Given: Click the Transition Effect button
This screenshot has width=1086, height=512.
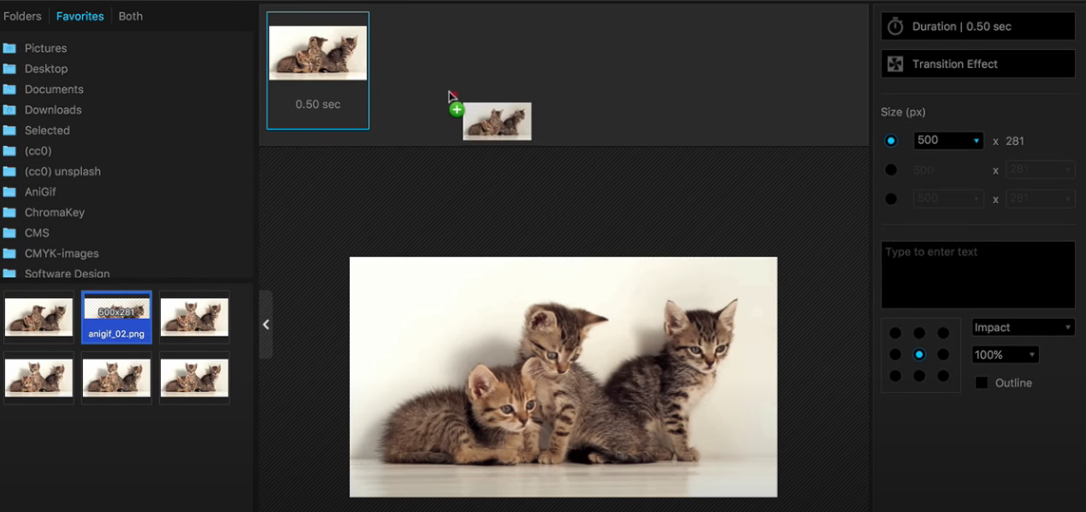Looking at the screenshot, I should pyautogui.click(x=978, y=64).
